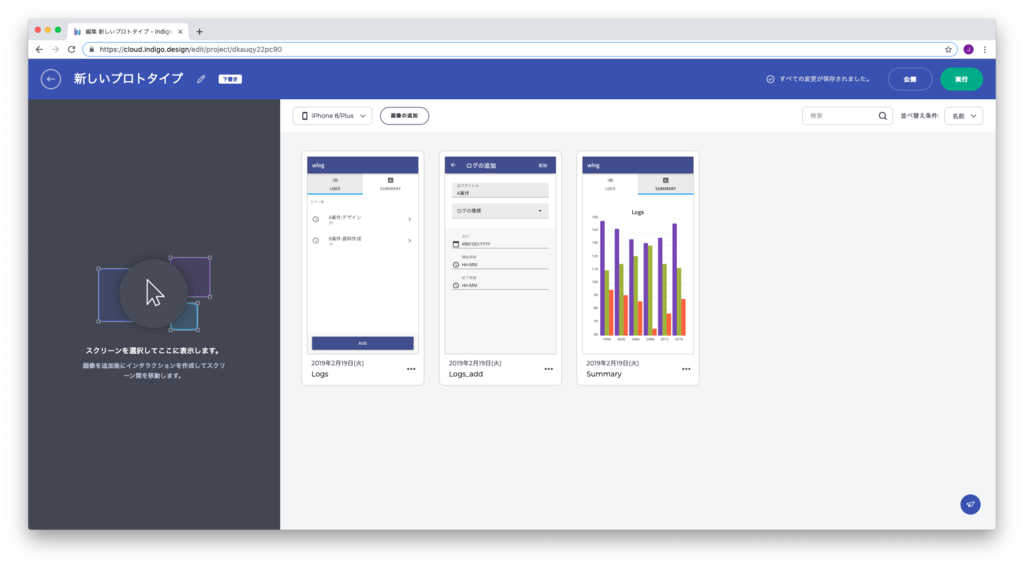Open more options for Summary card
The height and width of the screenshot is (567, 1024).
[686, 369]
